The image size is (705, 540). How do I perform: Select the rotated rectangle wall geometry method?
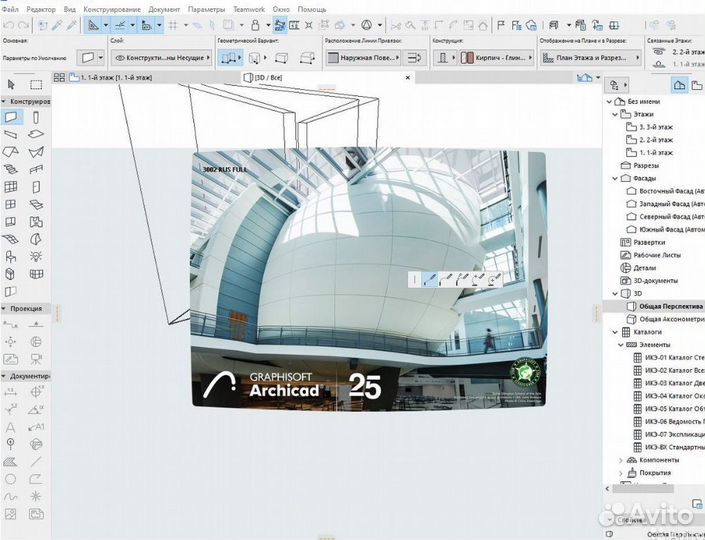307,58
